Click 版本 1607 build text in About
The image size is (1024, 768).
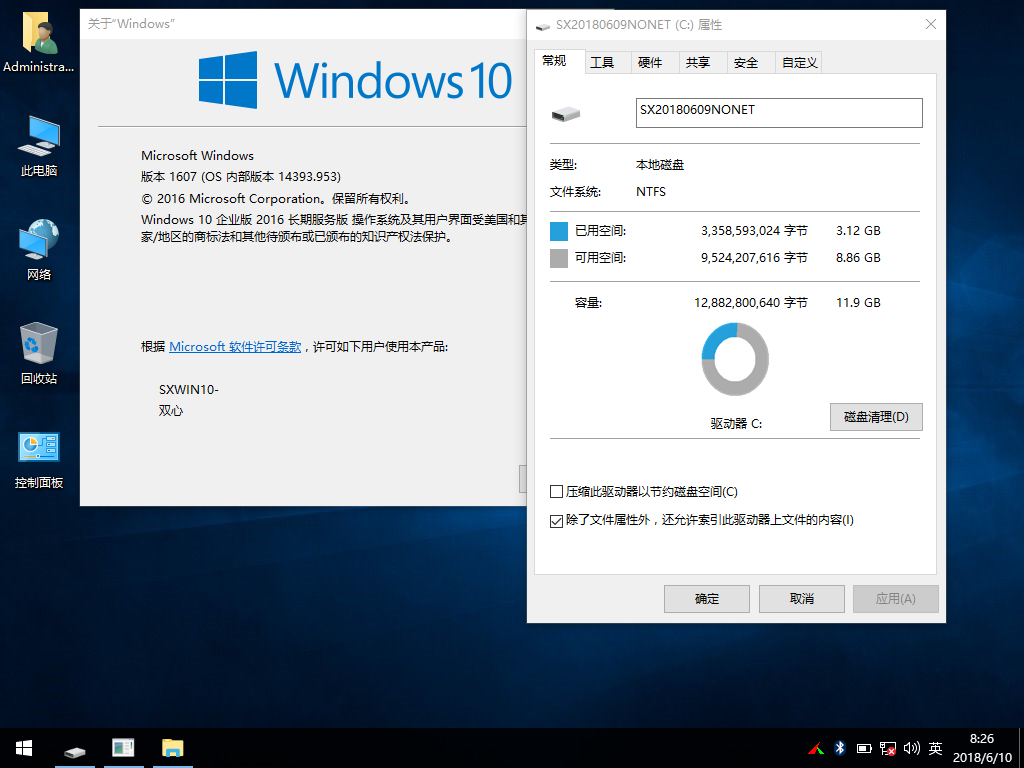coord(240,177)
